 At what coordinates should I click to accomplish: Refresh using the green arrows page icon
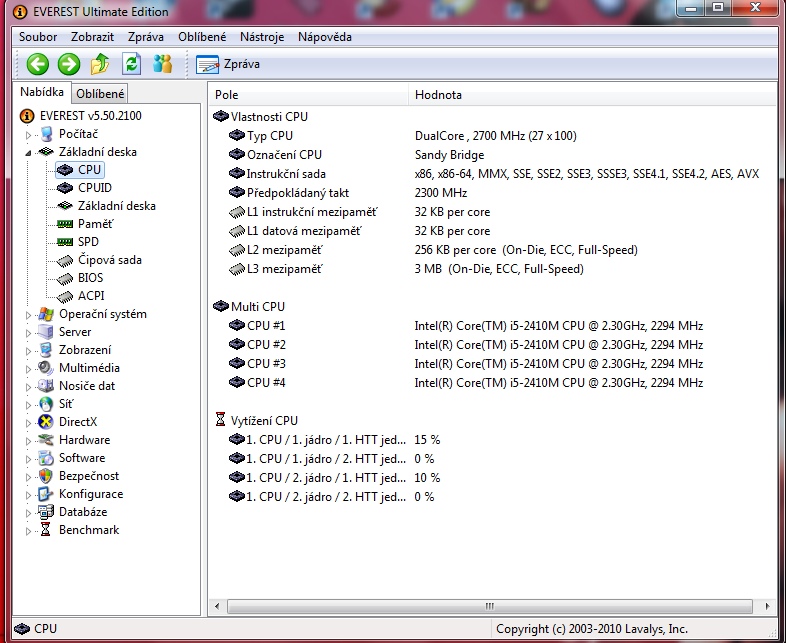click(131, 64)
